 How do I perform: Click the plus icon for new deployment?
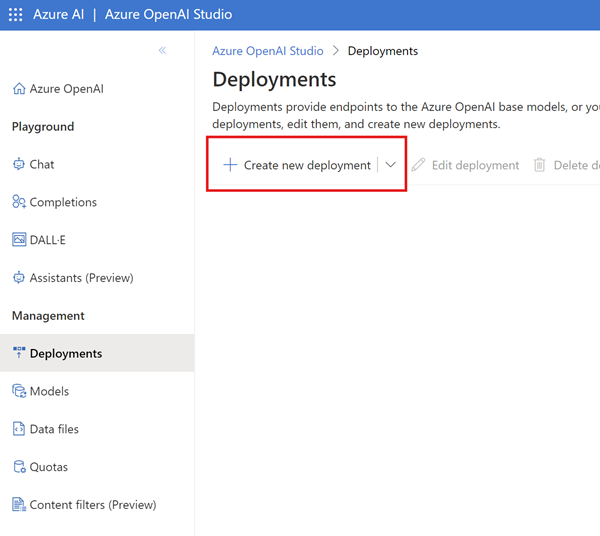click(230, 165)
